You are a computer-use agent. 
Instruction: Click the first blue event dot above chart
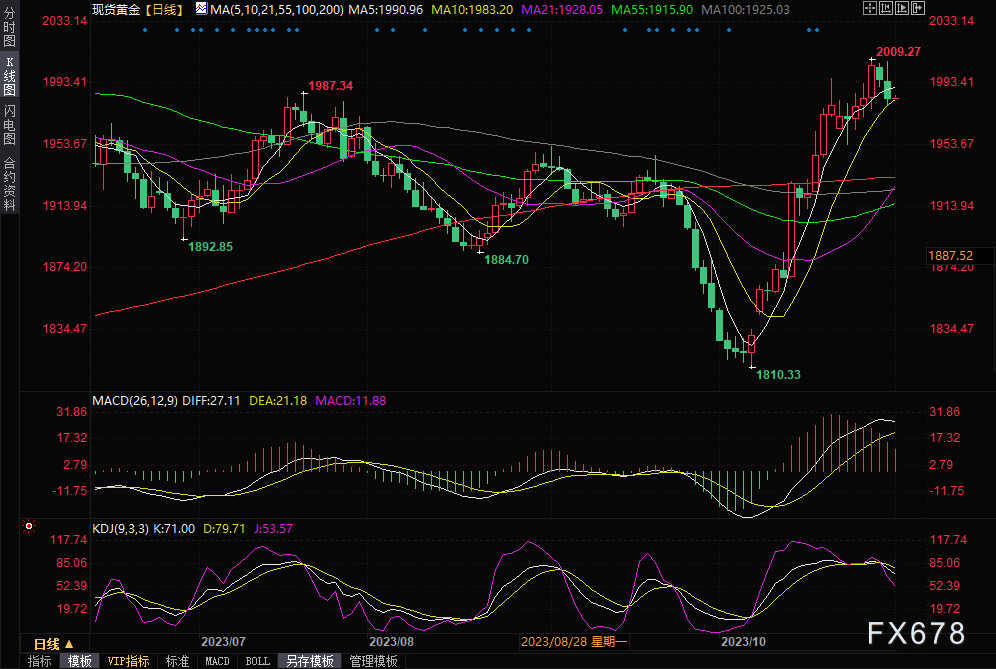tap(145, 29)
